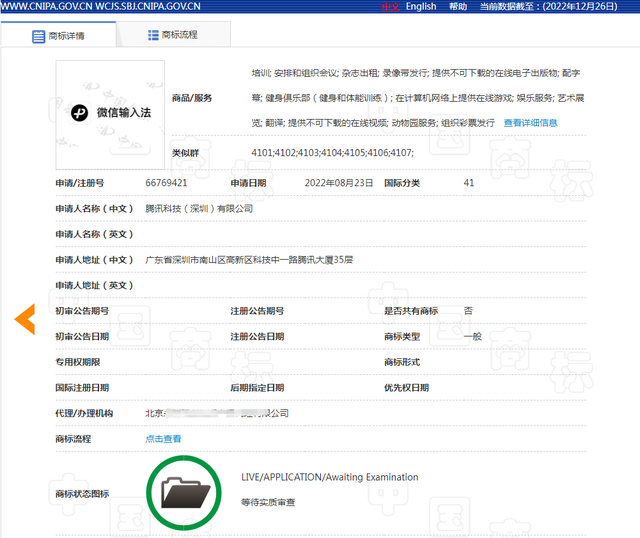The width and height of the screenshot is (640, 538).
Task: Click the 类似群 label
Action: click(x=185, y=153)
